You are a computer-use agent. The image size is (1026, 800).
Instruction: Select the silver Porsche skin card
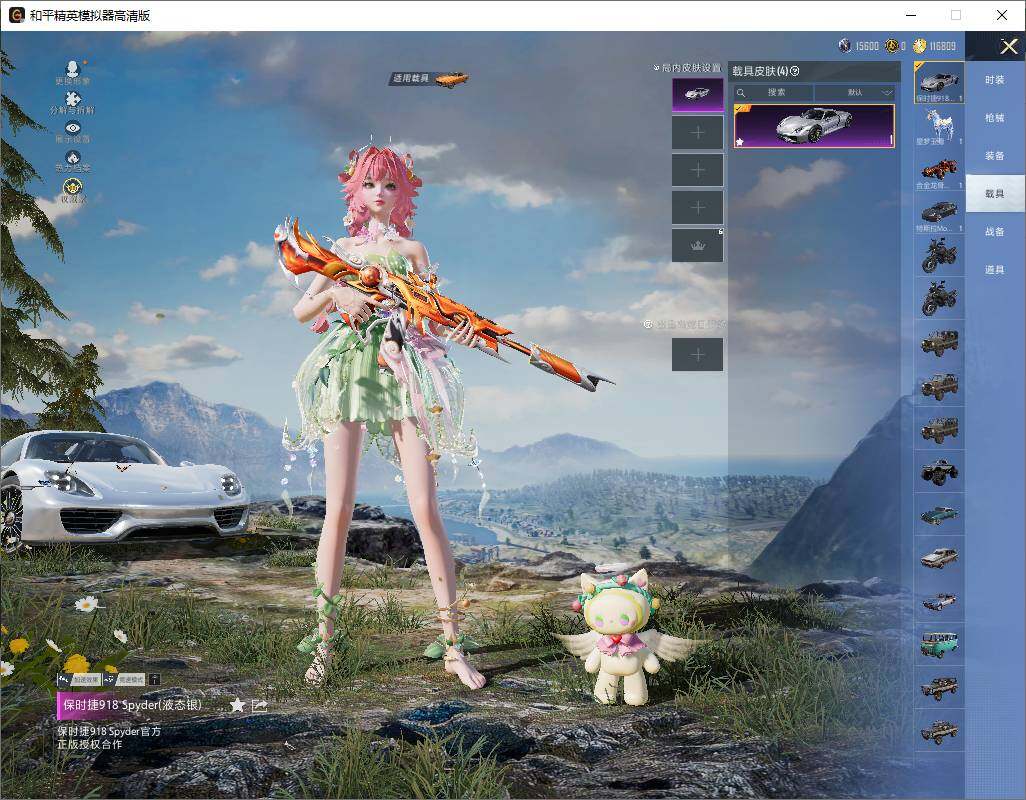pyautogui.click(x=814, y=126)
